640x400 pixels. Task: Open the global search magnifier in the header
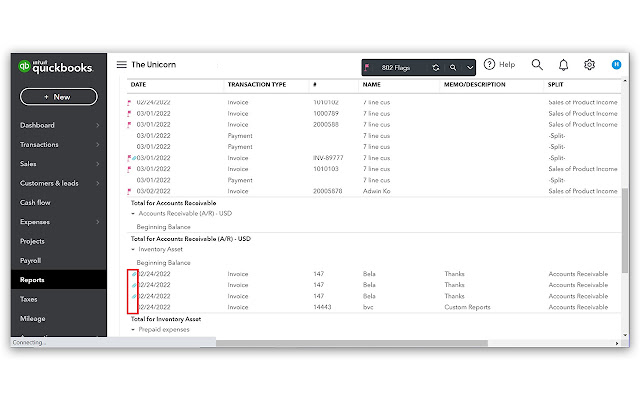point(537,64)
